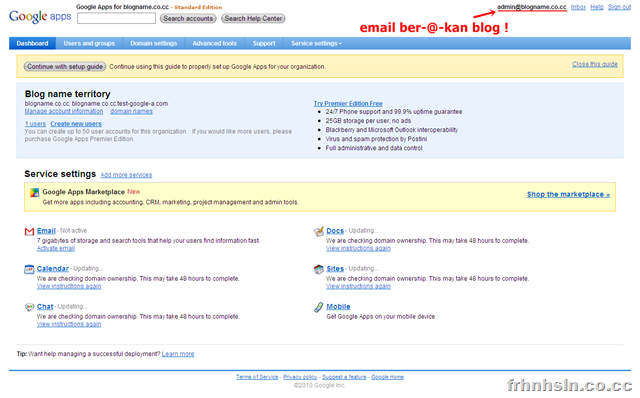Click Activate email link
640x398 pixels.
[56, 248]
